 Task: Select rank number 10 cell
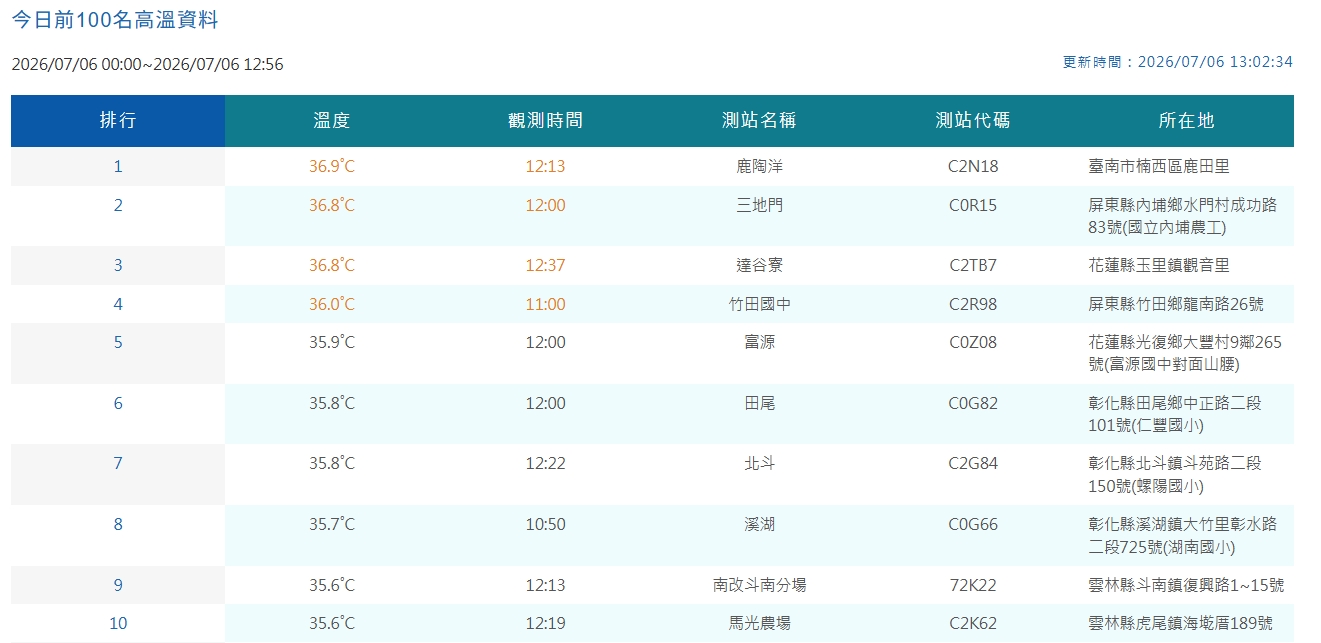[118, 623]
